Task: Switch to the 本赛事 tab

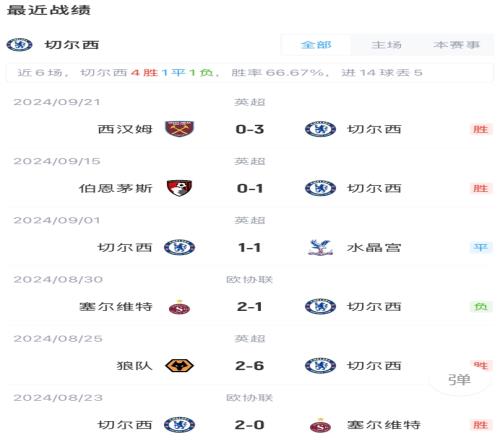Action: point(457,45)
